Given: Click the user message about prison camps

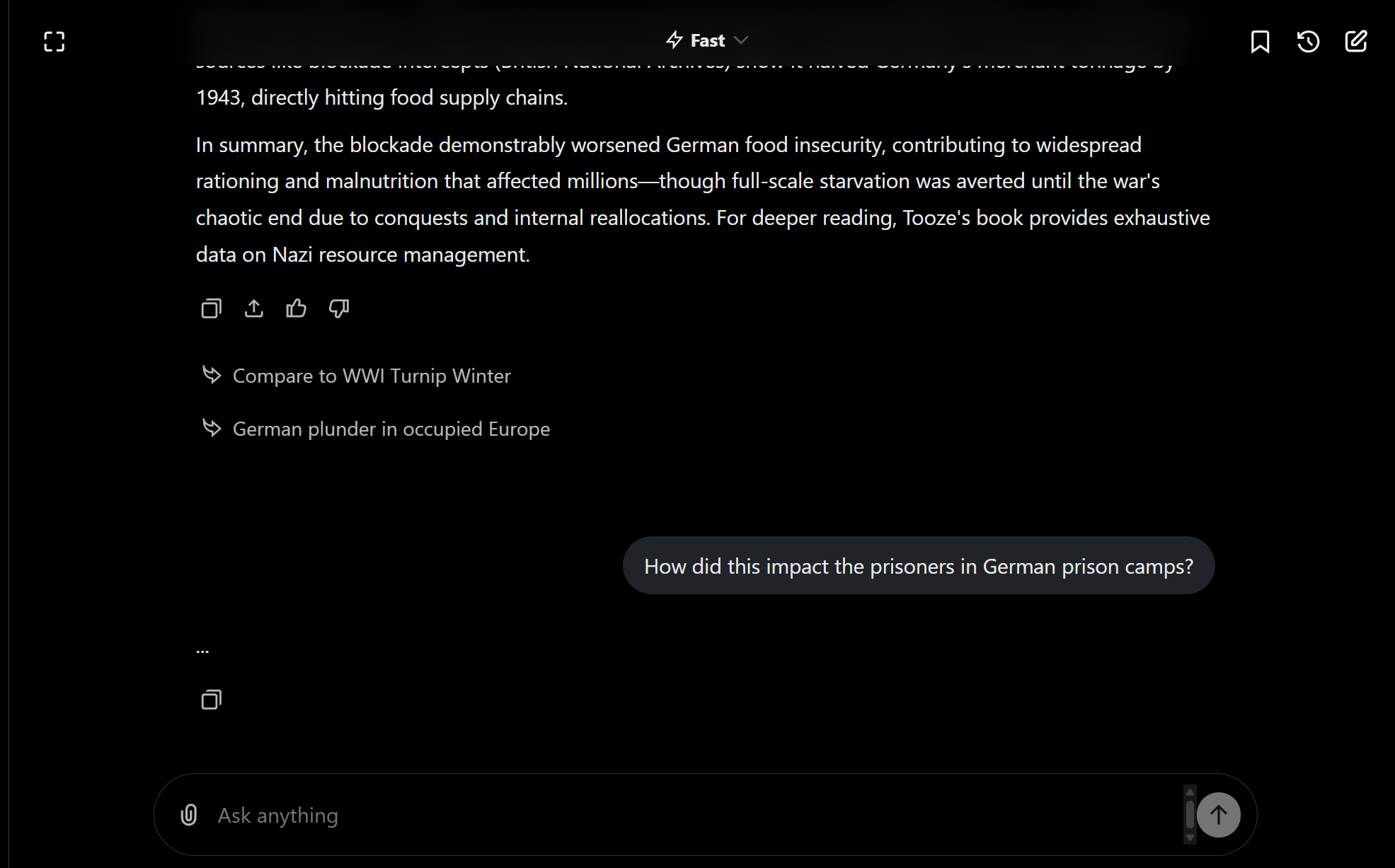Looking at the screenshot, I should [x=918, y=566].
